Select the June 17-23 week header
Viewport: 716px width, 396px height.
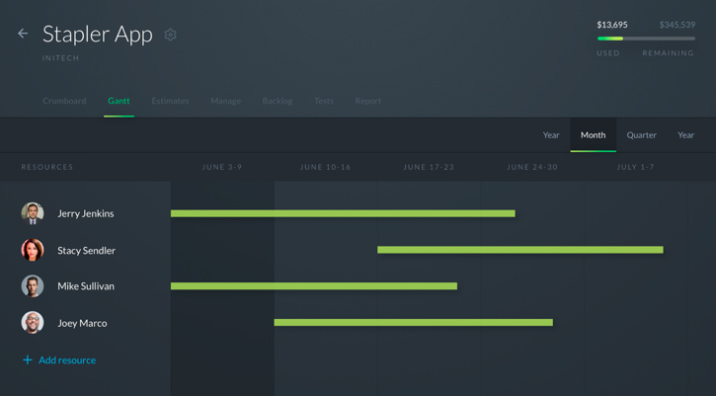[429, 167]
